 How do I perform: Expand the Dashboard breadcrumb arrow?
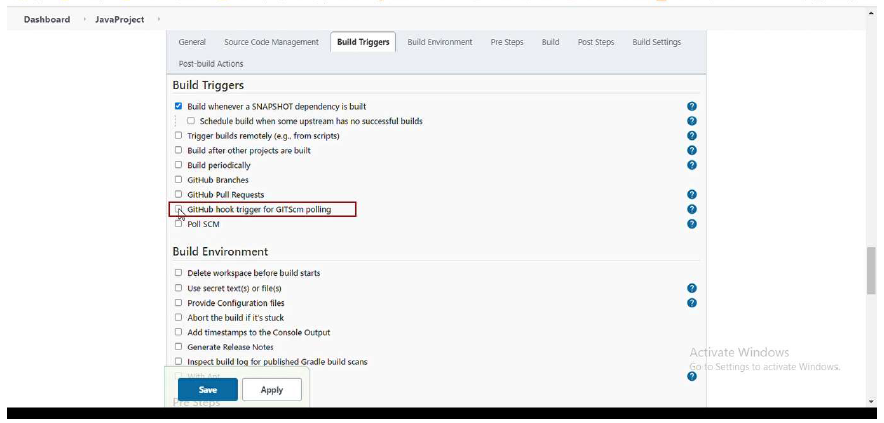tap(85, 19)
